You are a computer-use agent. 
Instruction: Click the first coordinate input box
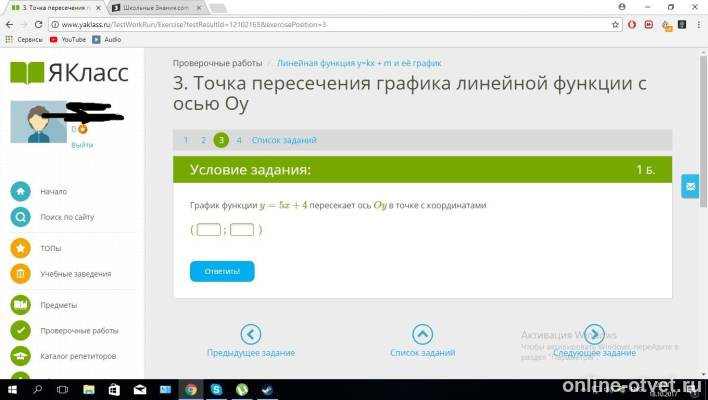209,230
